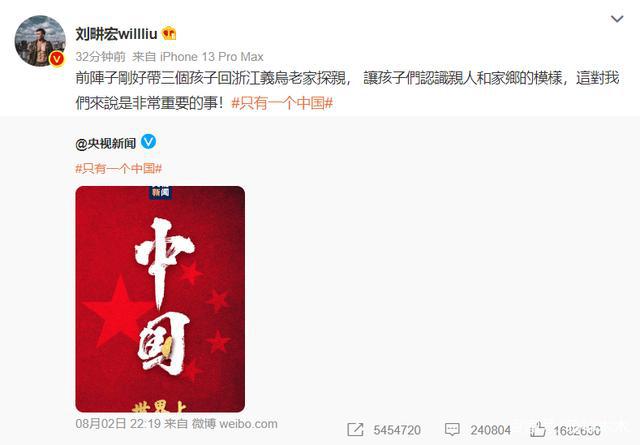Click the membership crown badge beside username
Image resolution: width=640 pixels, height=445 pixels.
coord(169,33)
